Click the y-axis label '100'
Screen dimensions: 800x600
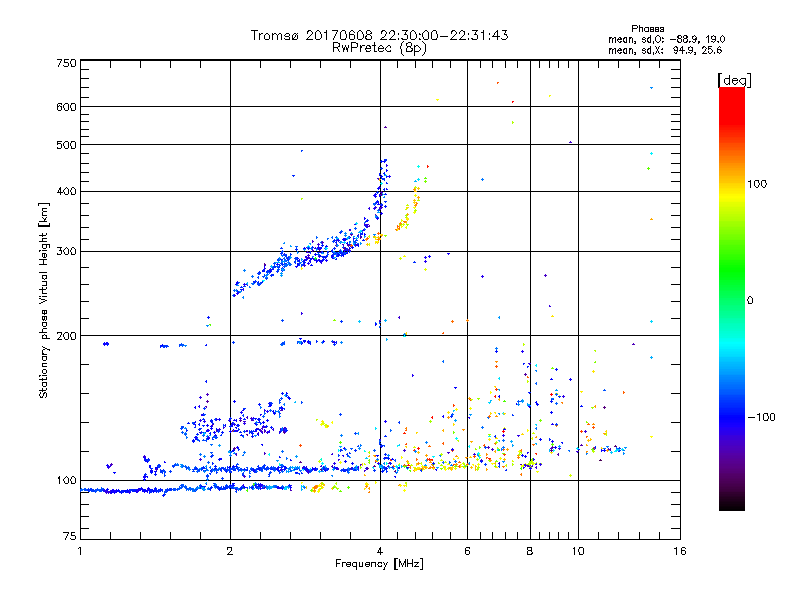click(x=66, y=481)
